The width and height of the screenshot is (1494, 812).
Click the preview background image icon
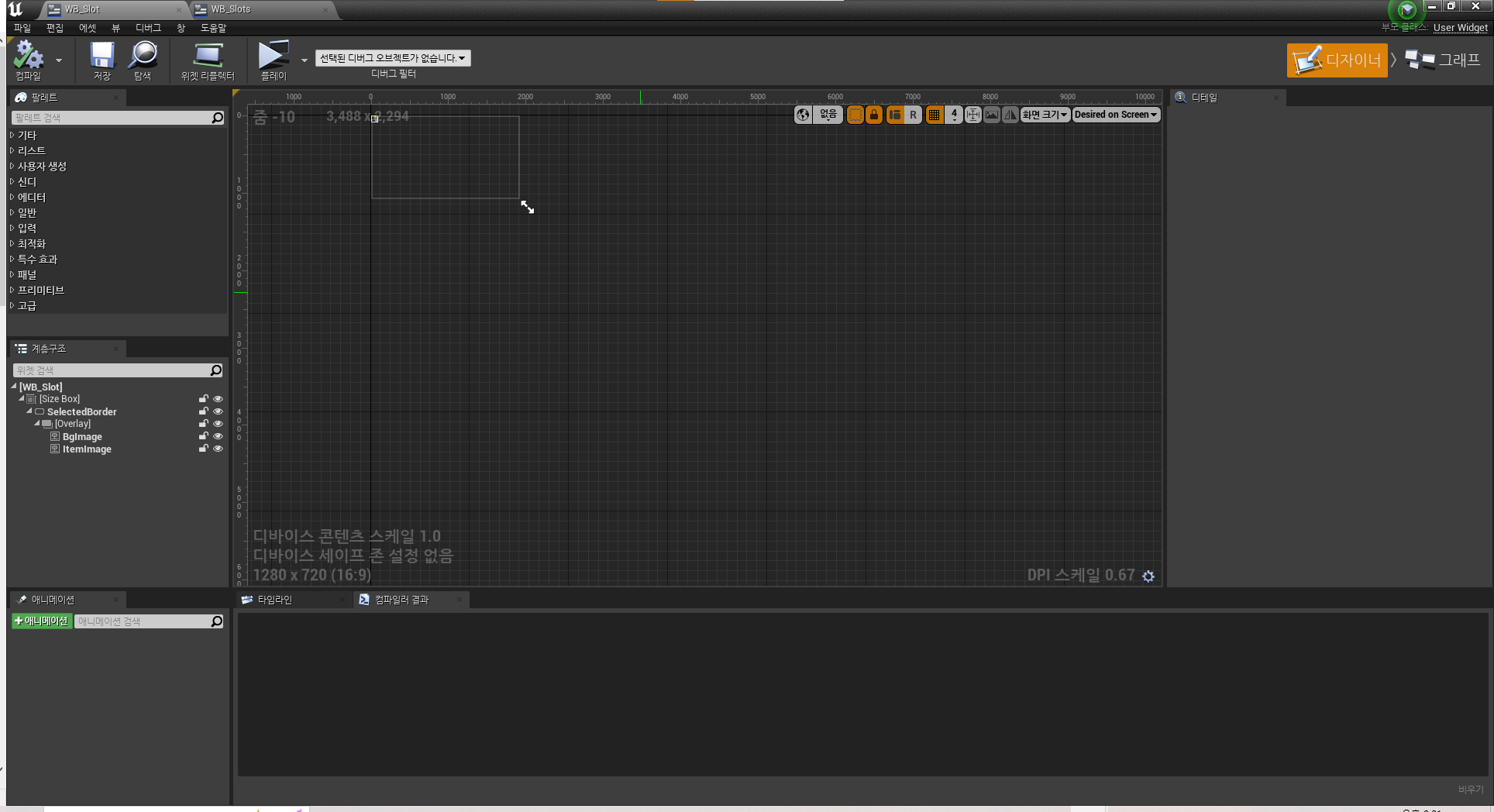coord(992,115)
